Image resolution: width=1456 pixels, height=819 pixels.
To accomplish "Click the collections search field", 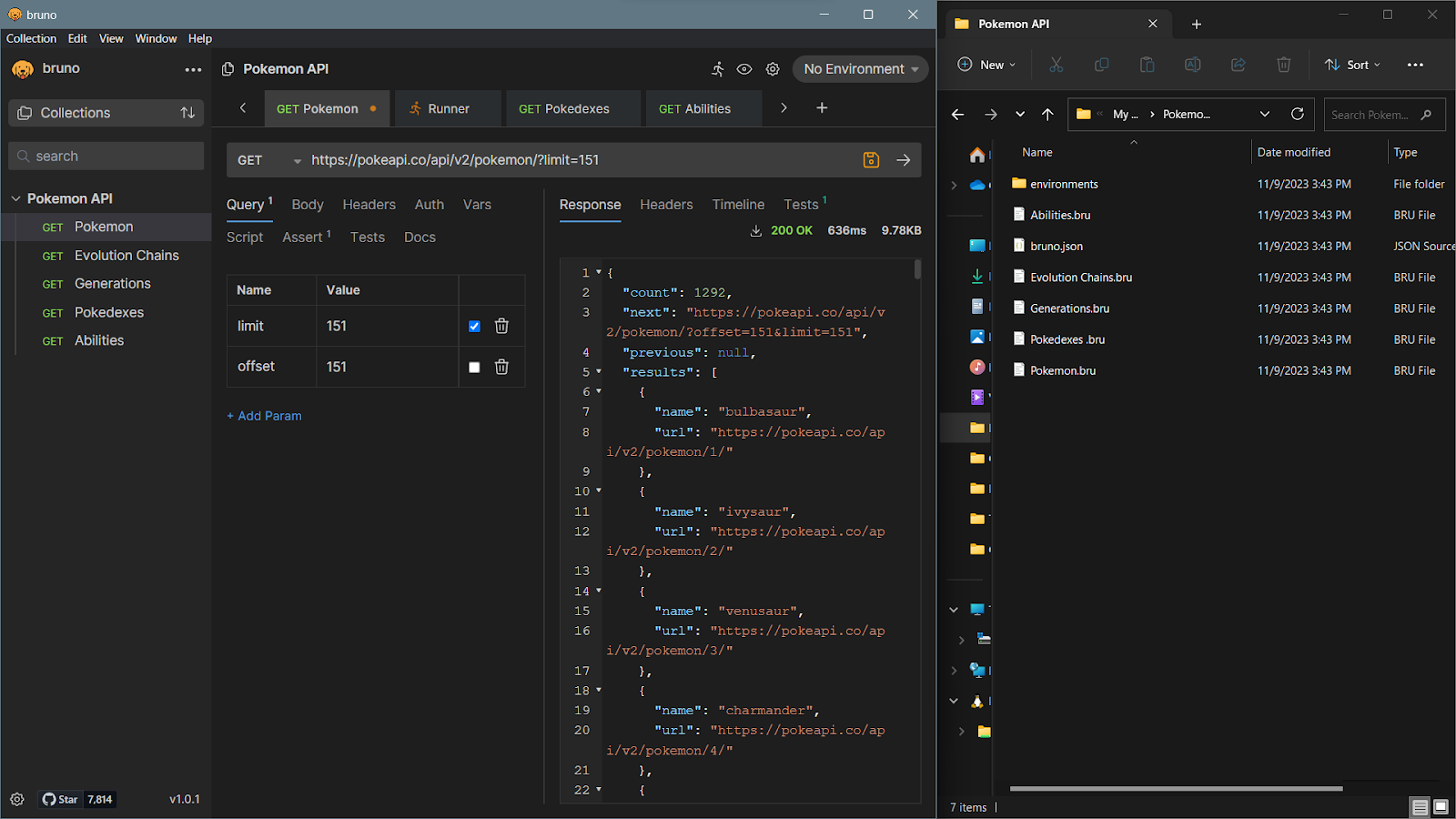I will (106, 156).
